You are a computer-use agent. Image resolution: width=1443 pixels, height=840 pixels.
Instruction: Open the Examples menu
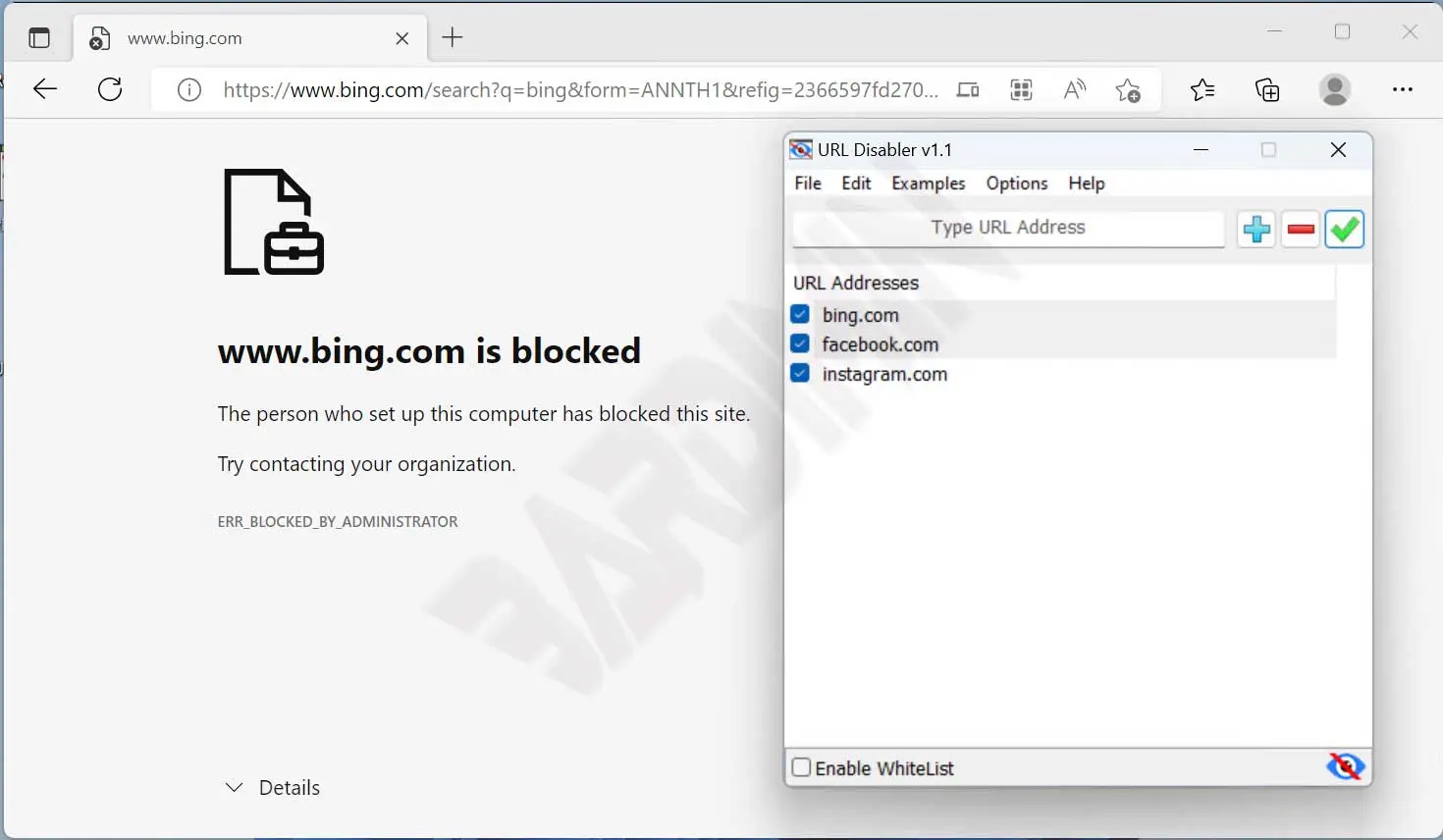tap(928, 184)
